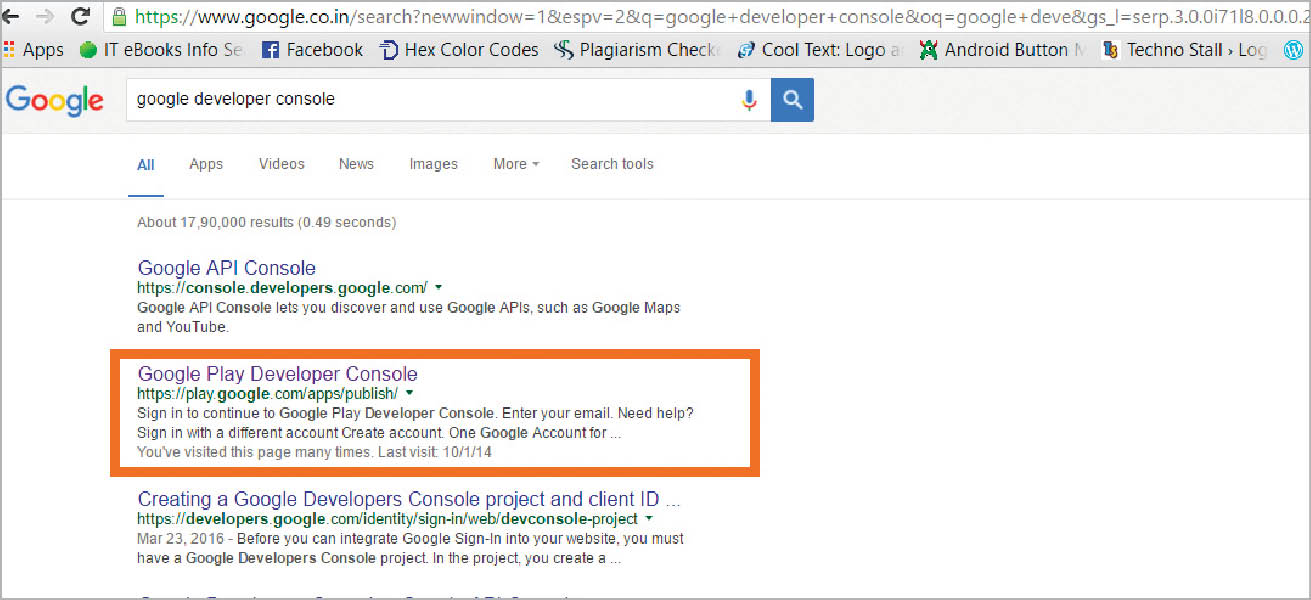Reload the page with the refresh icon
Image resolution: width=1311 pixels, height=600 pixels.
pos(81,17)
